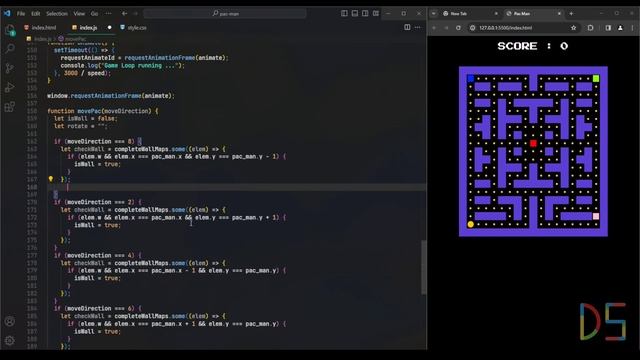Click the SCORE : 0 text
Viewport: 640px width, 360px height.
pyautogui.click(x=533, y=46)
